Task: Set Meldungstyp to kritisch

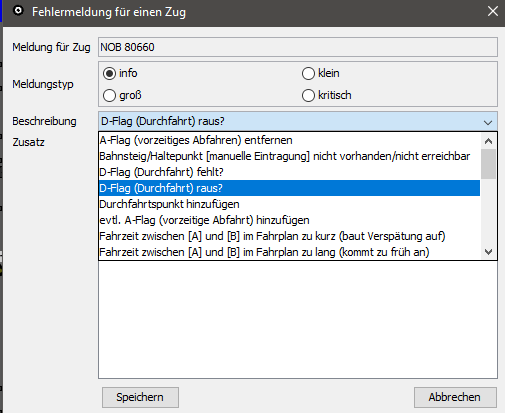Action: click(x=308, y=95)
